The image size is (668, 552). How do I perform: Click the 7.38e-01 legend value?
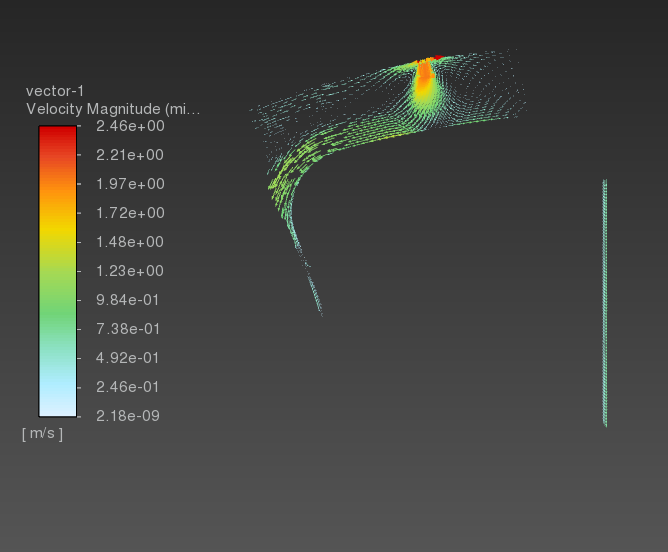click(127, 329)
